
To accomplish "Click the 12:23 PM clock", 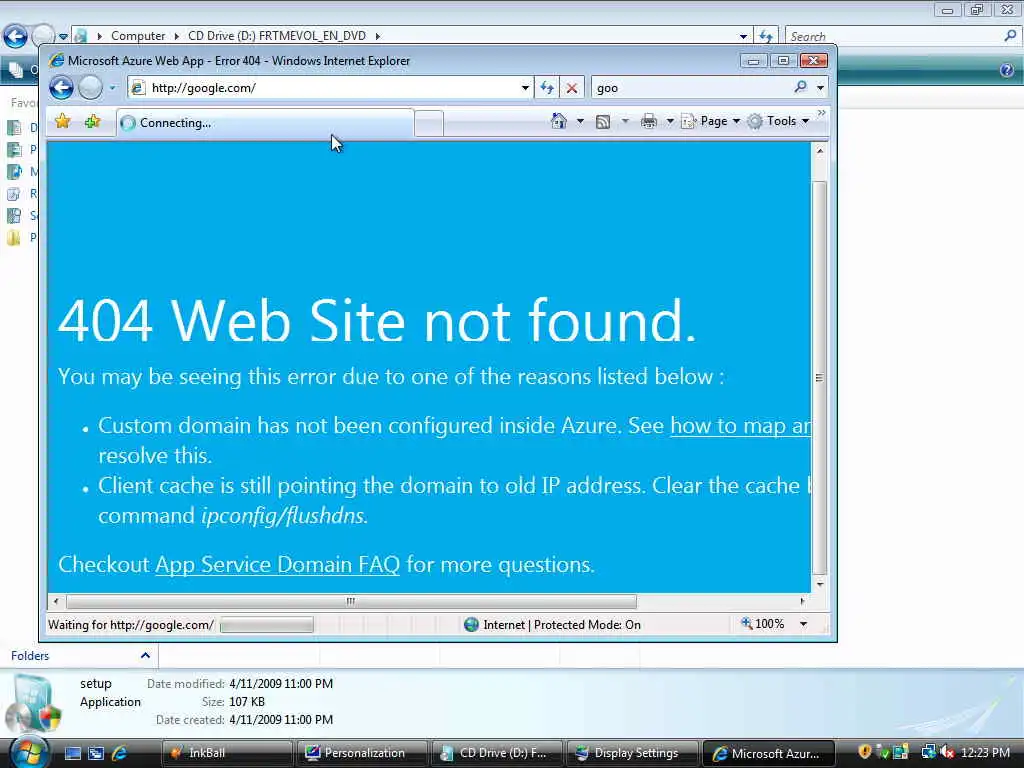I will (x=985, y=753).
